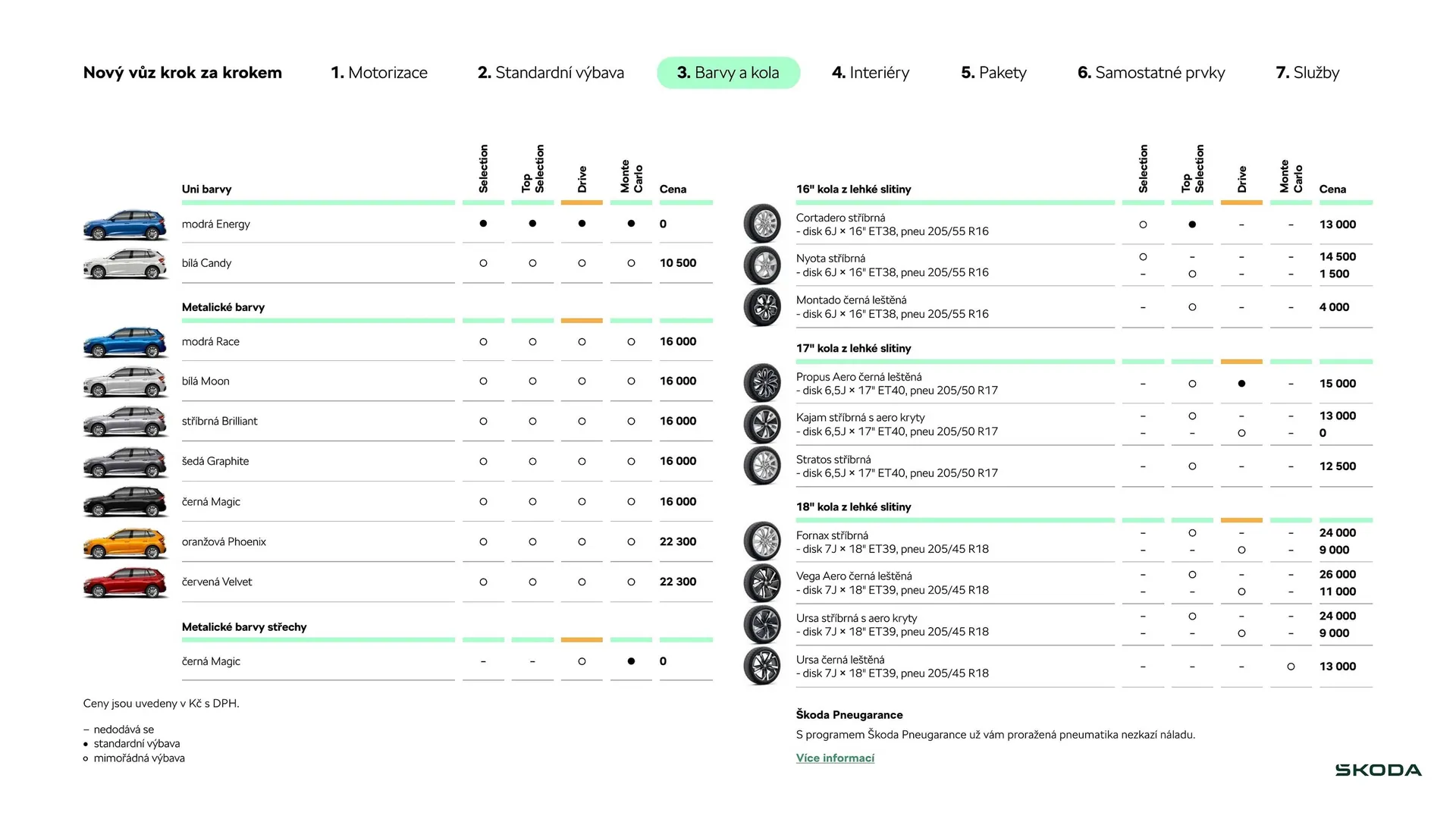Click the červená Velvet car image
Image resolution: width=1456 pixels, height=819 pixels.
(x=125, y=582)
